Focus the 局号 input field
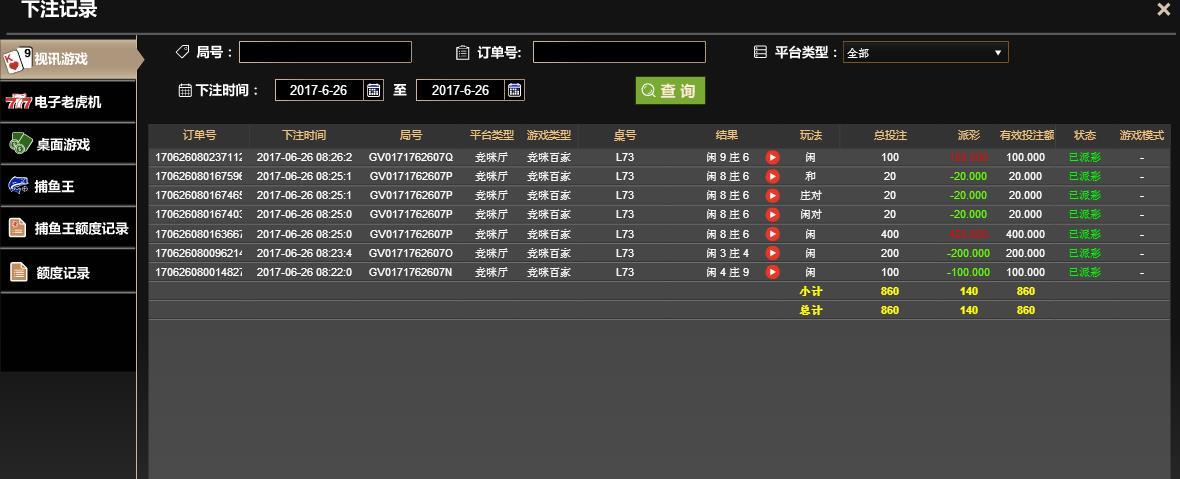The width and height of the screenshot is (1180, 479). tap(325, 52)
